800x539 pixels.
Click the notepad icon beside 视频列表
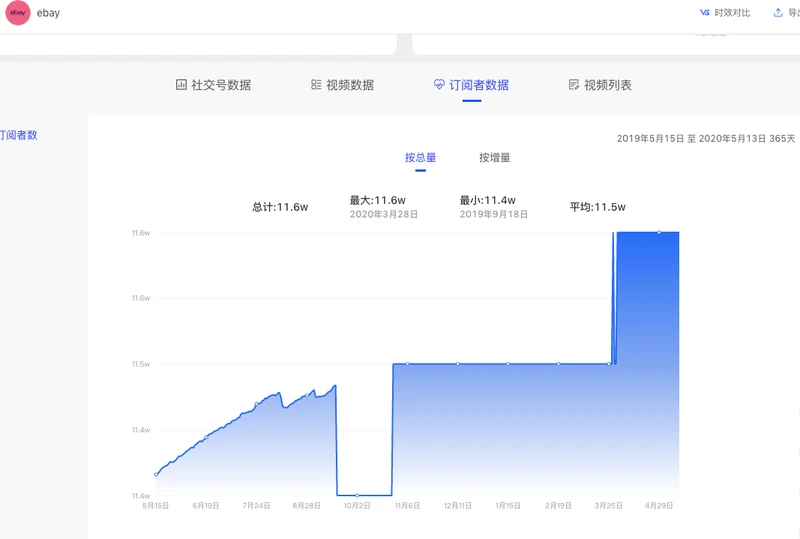(574, 85)
